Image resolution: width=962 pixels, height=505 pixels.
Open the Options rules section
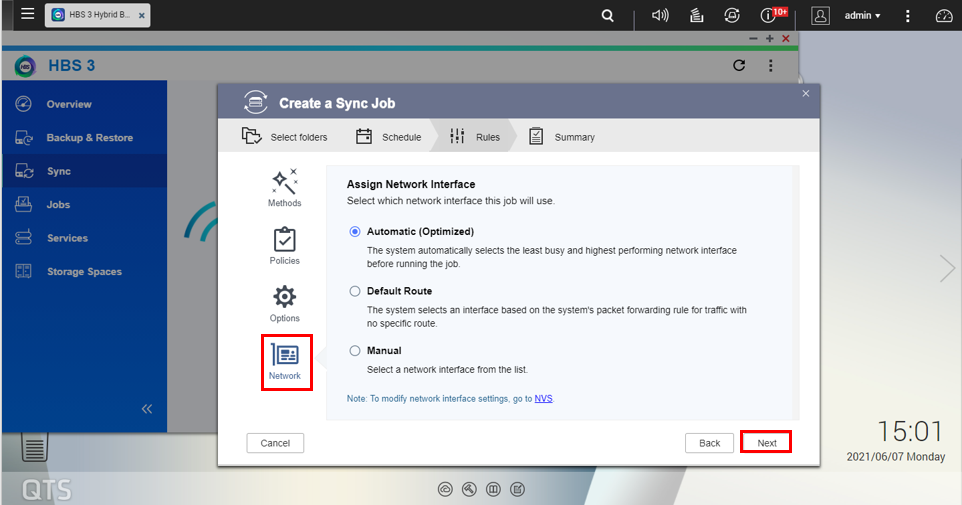[x=285, y=304]
